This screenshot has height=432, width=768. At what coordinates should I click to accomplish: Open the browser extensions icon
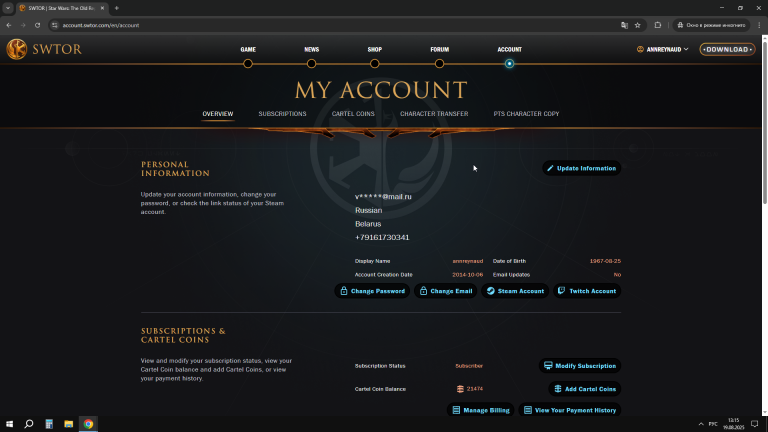658,25
